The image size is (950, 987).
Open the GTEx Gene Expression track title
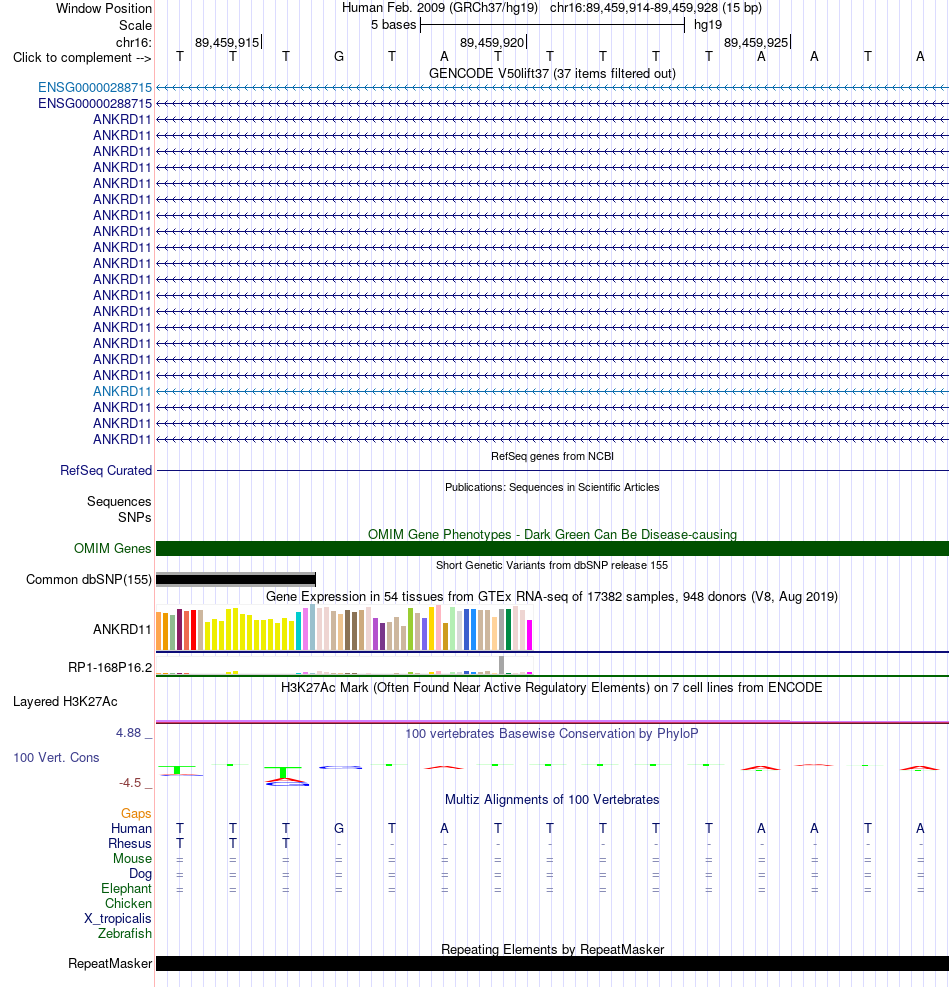click(x=552, y=596)
